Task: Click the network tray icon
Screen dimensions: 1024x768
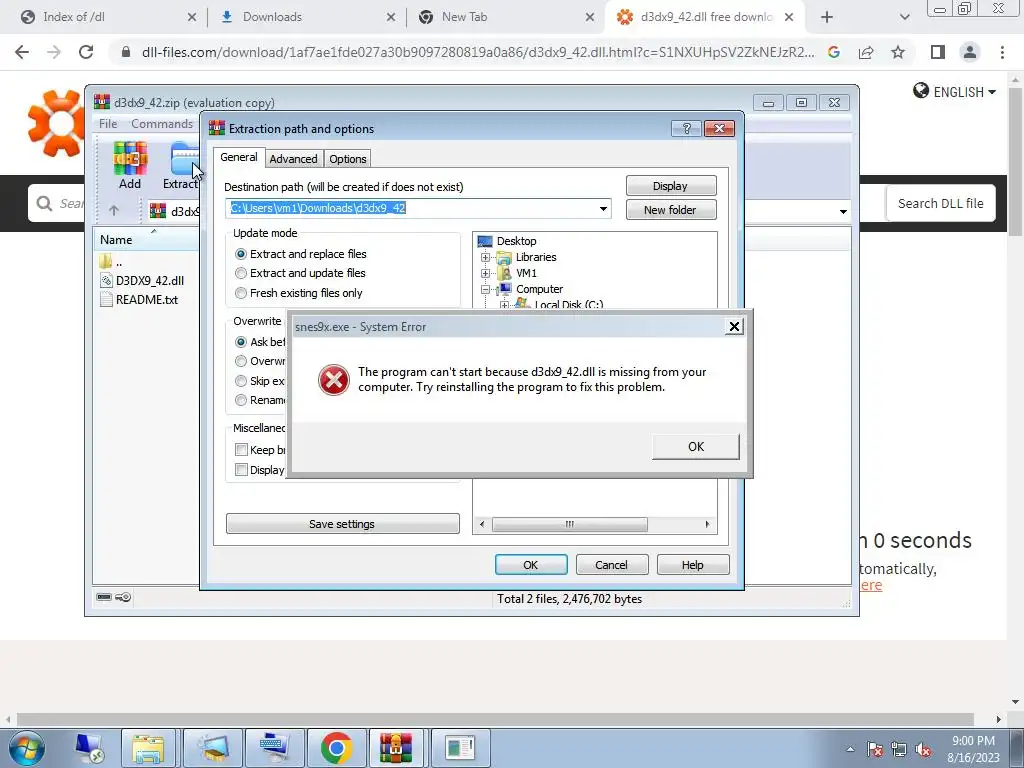Action: coord(899,750)
